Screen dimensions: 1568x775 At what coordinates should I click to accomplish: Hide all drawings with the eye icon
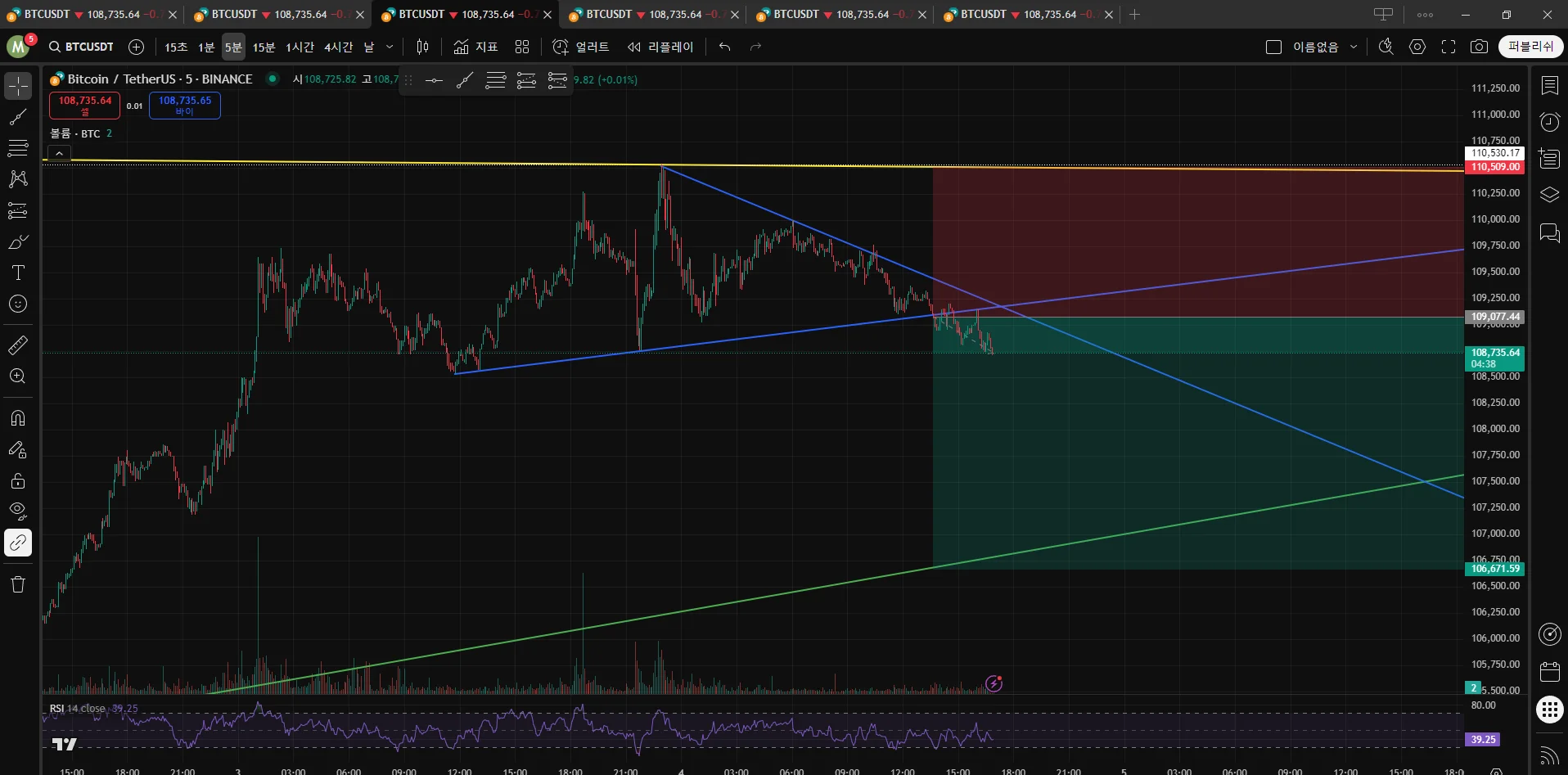coord(18,511)
